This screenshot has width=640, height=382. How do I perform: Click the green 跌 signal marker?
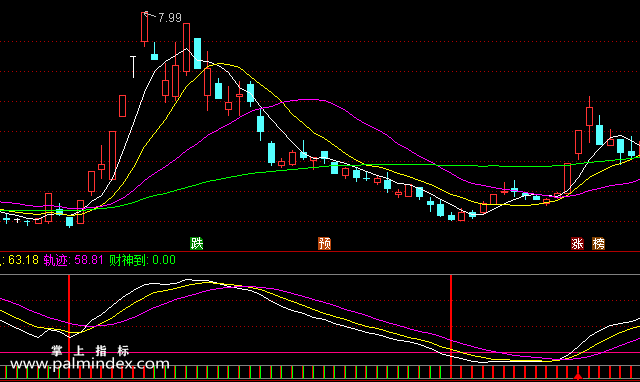pos(197,244)
